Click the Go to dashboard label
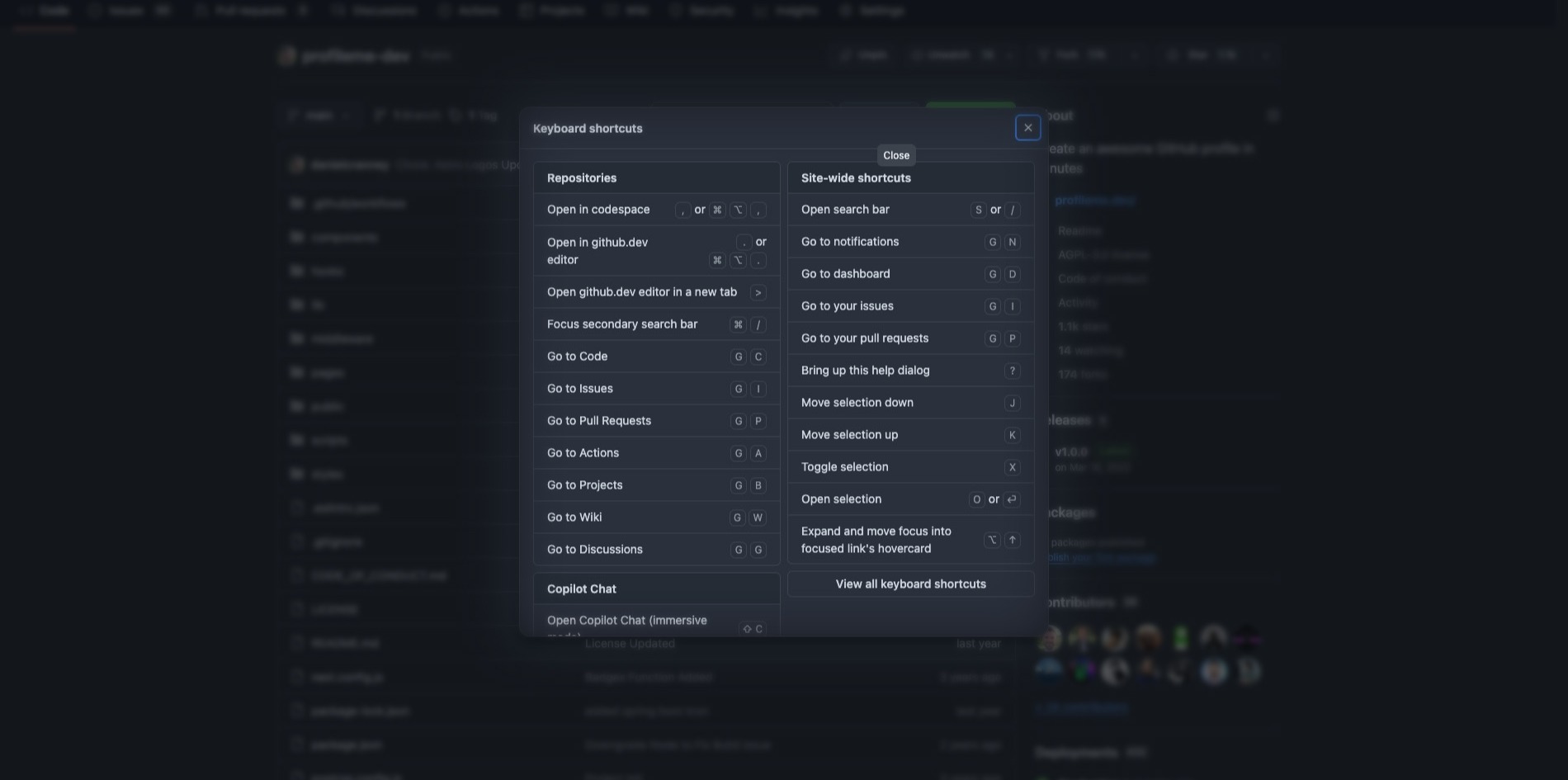Viewport: 1568px width, 780px height. 846,274
